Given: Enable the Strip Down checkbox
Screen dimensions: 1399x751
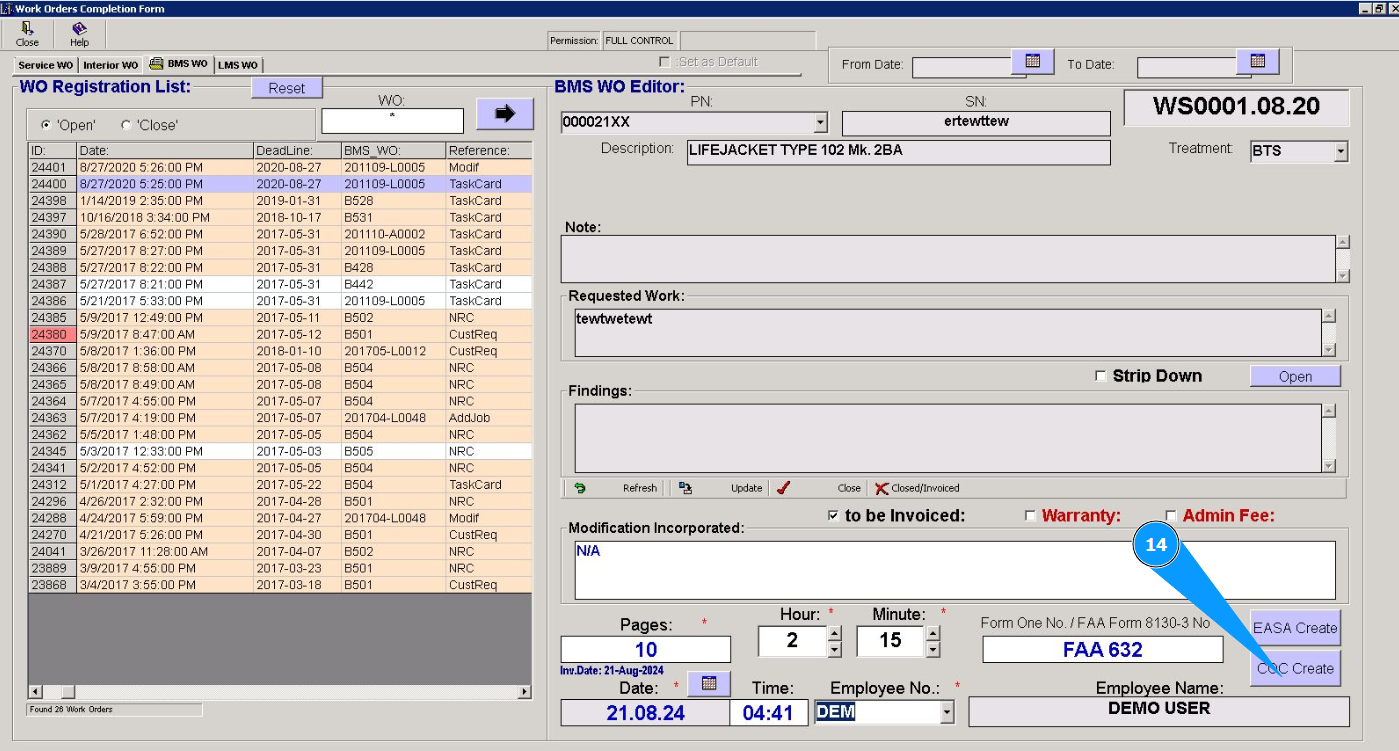Looking at the screenshot, I should tap(1101, 376).
